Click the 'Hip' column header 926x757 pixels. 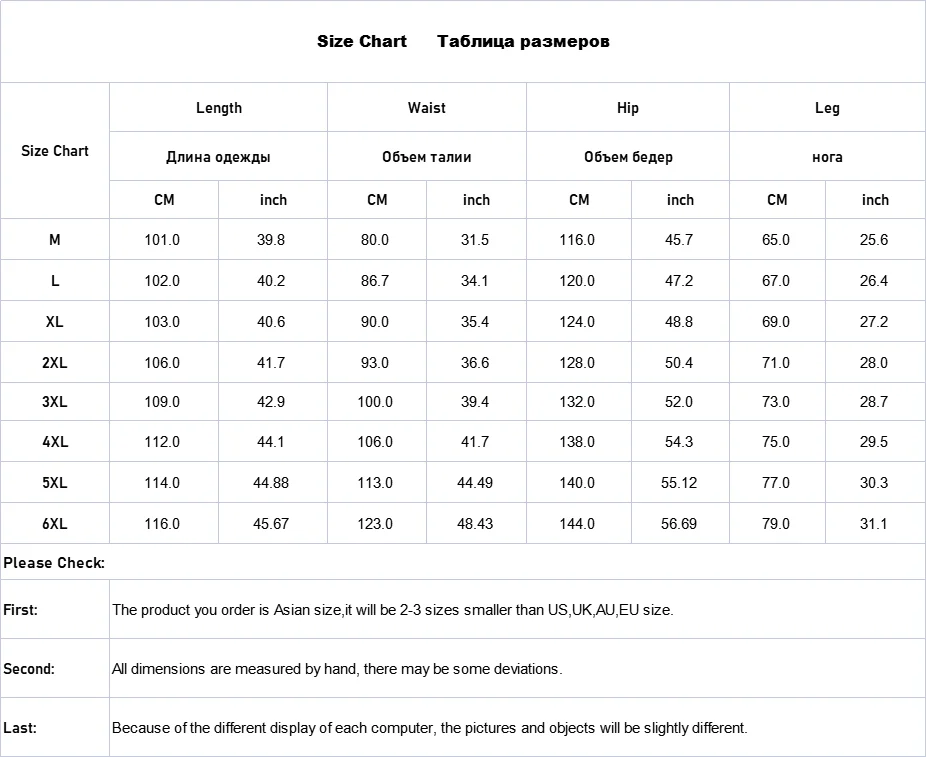[x=628, y=108]
